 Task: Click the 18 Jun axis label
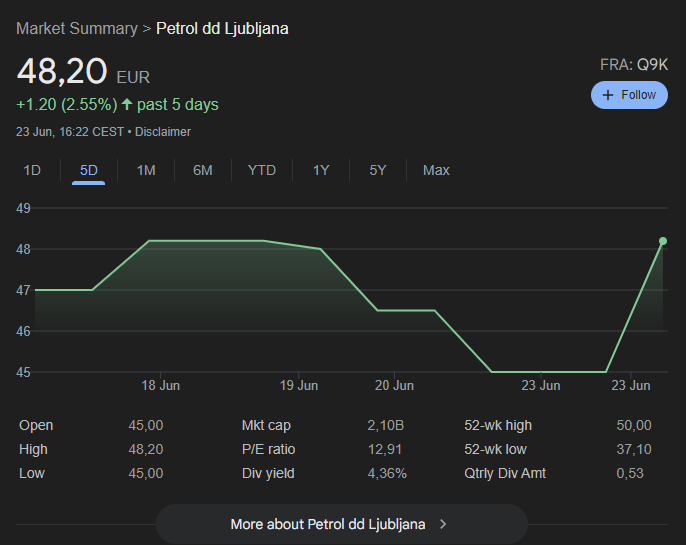point(161,385)
